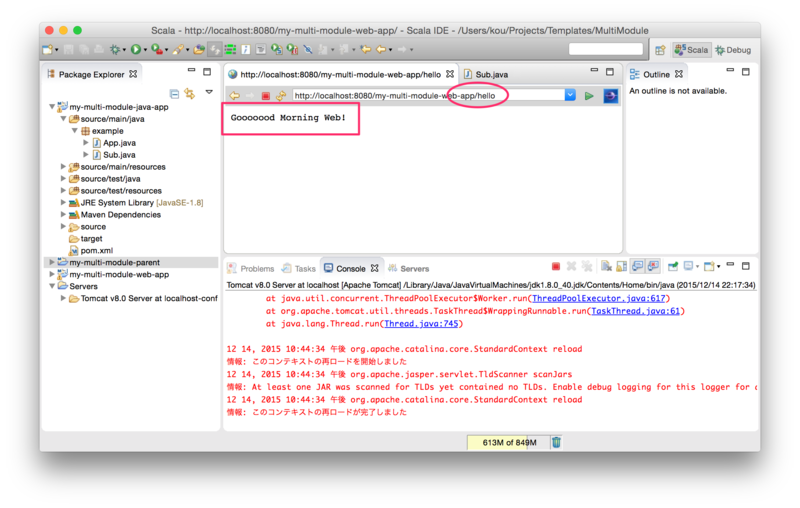The width and height of the screenshot is (800, 508).
Task: Click the Back navigation arrow in main toolbar
Action: point(381,49)
